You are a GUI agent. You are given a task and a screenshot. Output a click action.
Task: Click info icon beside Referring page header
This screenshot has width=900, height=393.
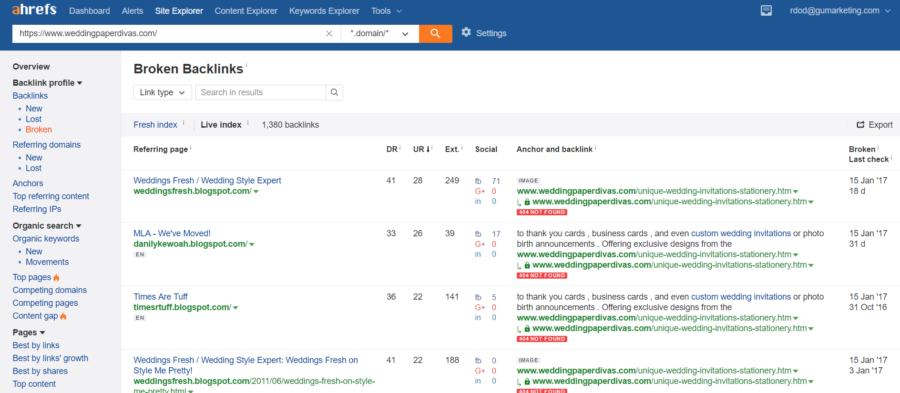[x=190, y=147]
